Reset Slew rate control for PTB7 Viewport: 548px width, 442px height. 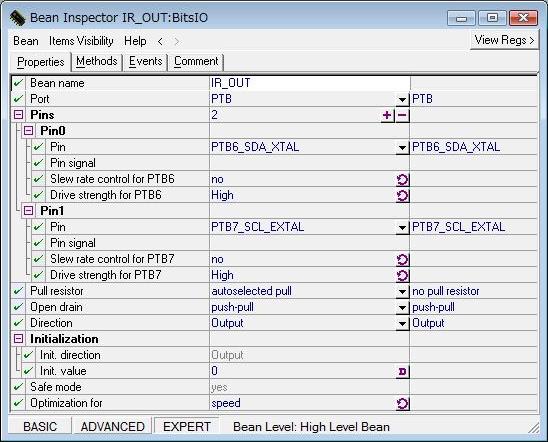pyautogui.click(x=402, y=259)
